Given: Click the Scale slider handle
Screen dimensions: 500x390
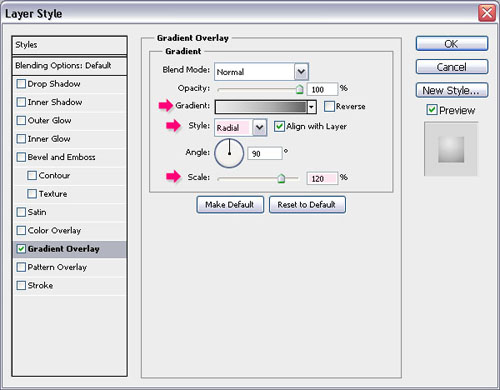Looking at the screenshot, I should click(x=281, y=178).
